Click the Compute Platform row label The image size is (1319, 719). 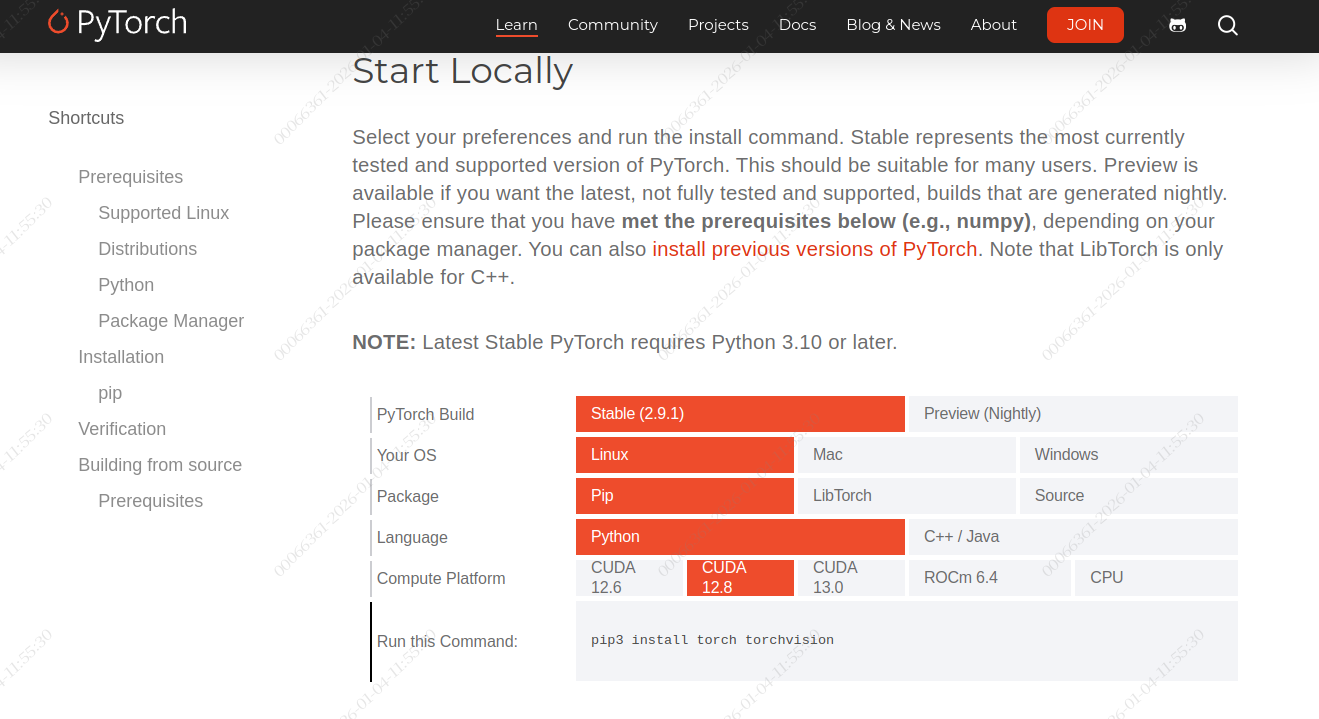pos(441,578)
